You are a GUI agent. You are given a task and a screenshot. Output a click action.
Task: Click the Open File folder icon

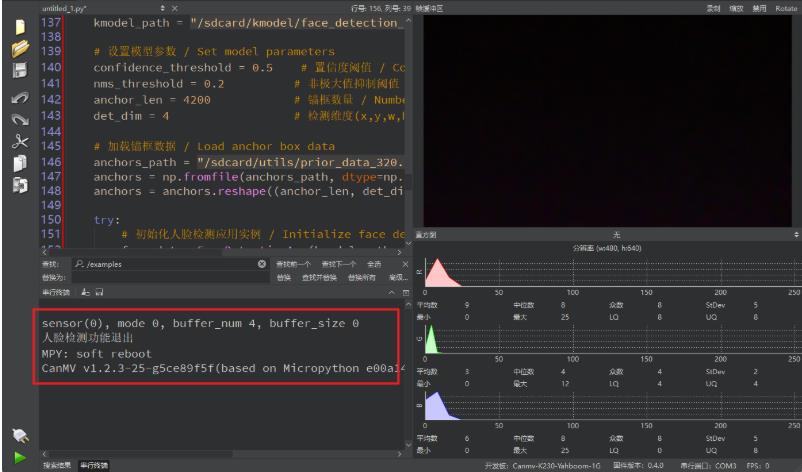click(x=19, y=48)
